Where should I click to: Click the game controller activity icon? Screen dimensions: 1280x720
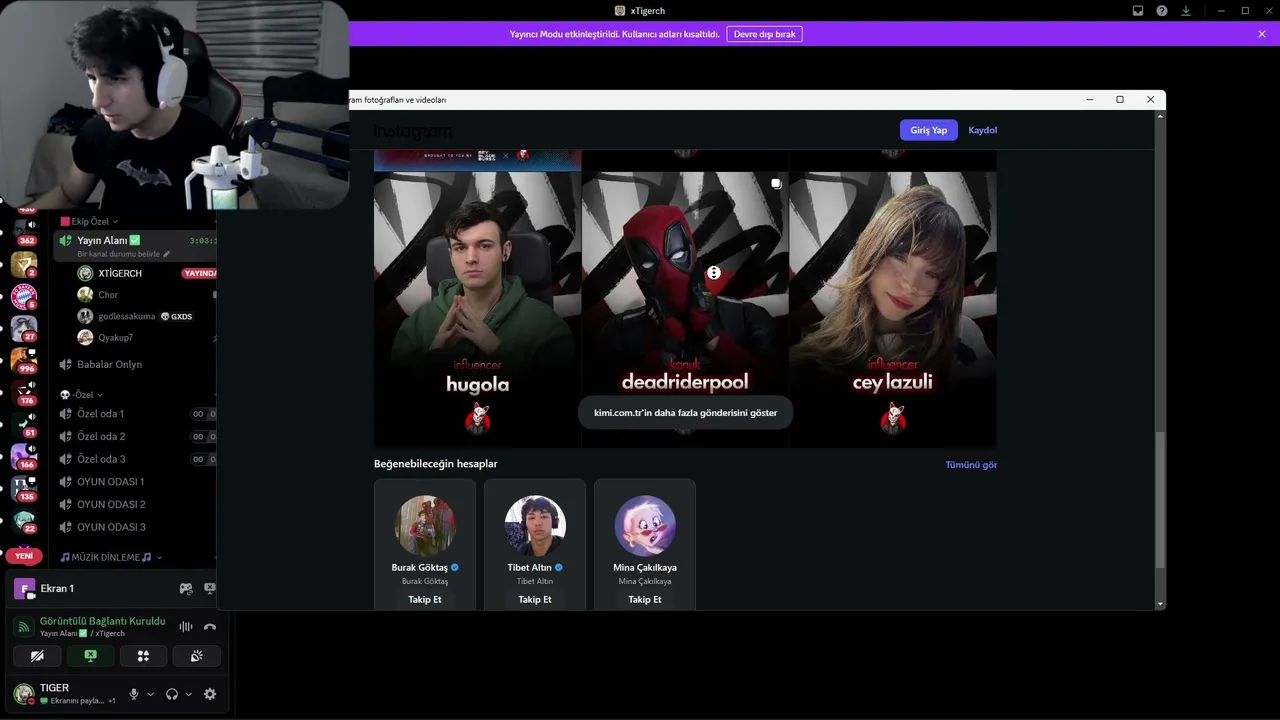(x=186, y=589)
